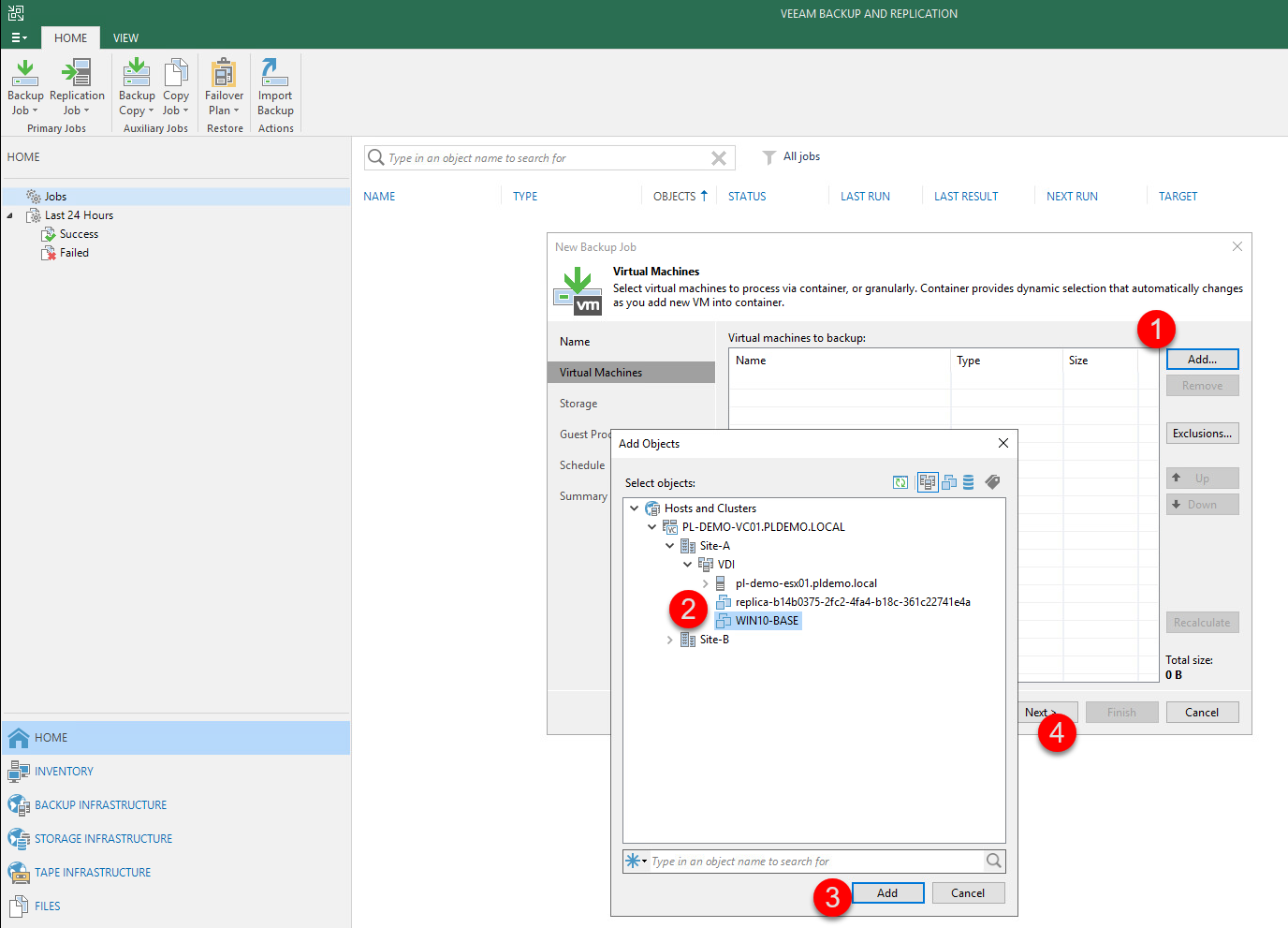Switch to the Tags view icon
This screenshot has width=1288, height=928.
[x=993, y=482]
